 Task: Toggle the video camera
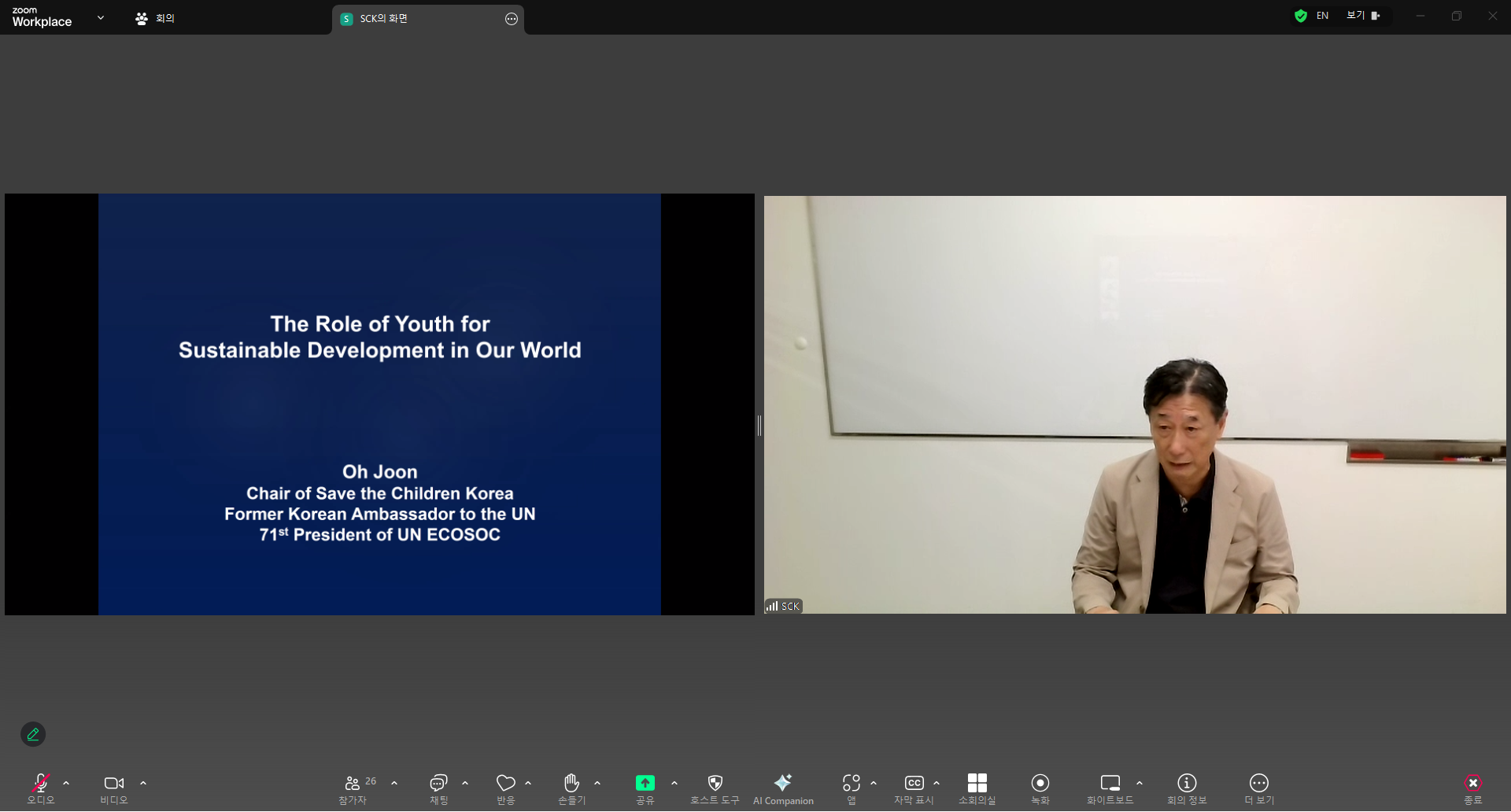click(114, 788)
